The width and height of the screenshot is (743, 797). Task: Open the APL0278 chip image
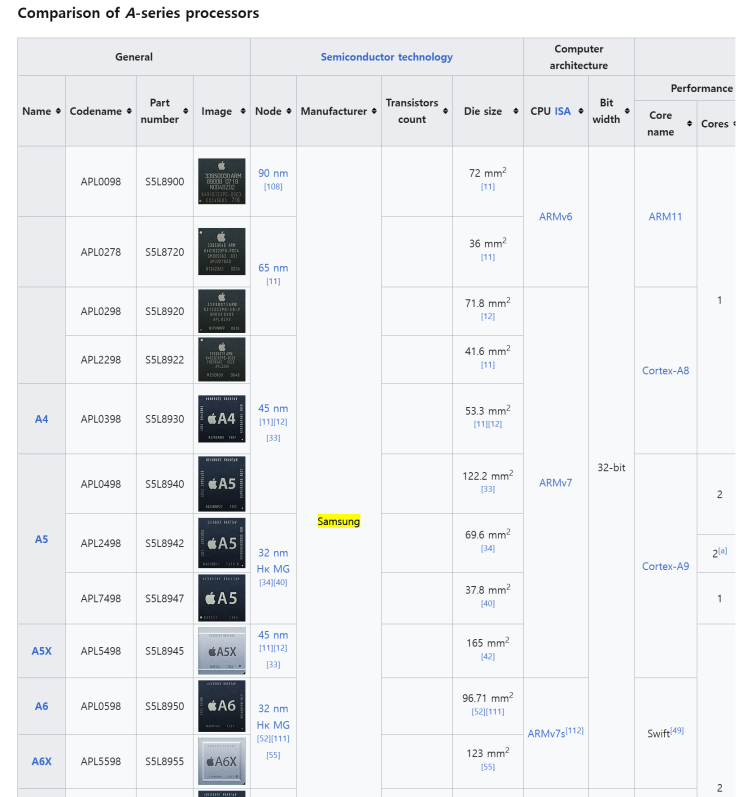222,252
